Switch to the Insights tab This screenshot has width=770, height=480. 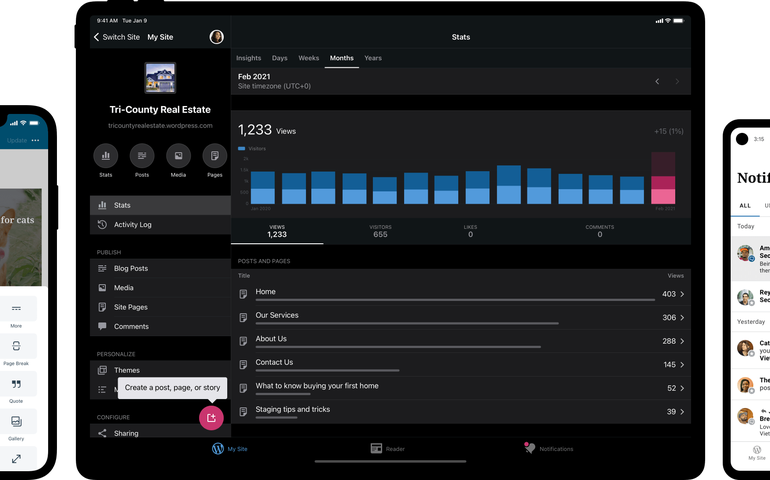point(248,58)
